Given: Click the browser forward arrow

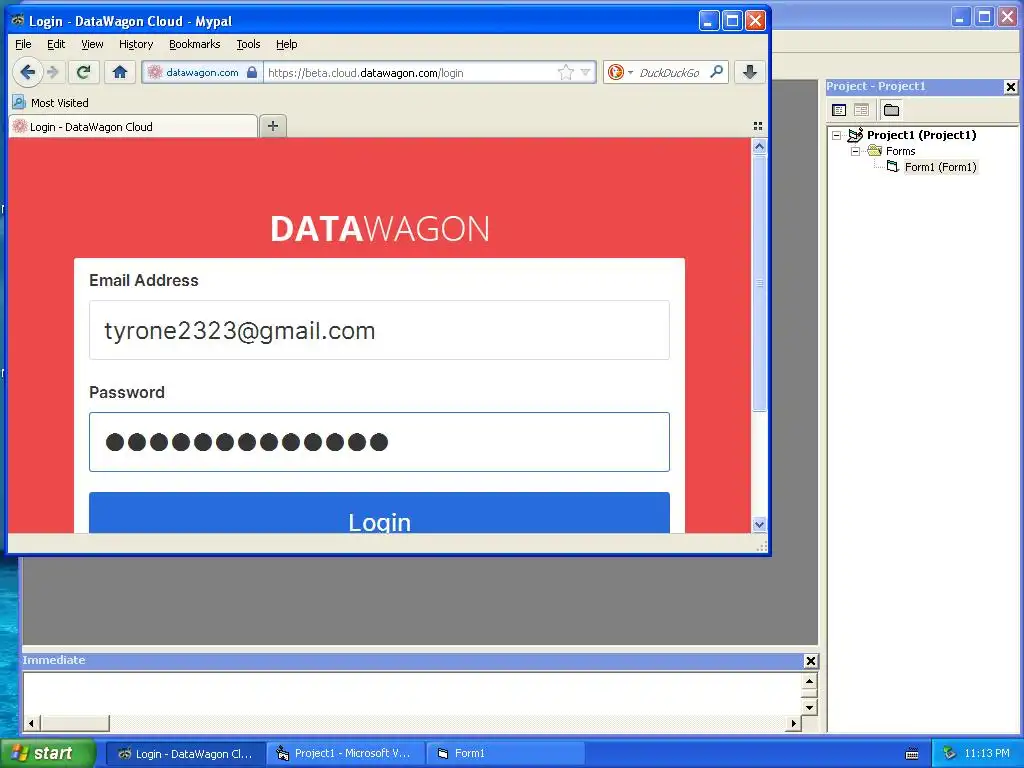Looking at the screenshot, I should click(x=54, y=72).
